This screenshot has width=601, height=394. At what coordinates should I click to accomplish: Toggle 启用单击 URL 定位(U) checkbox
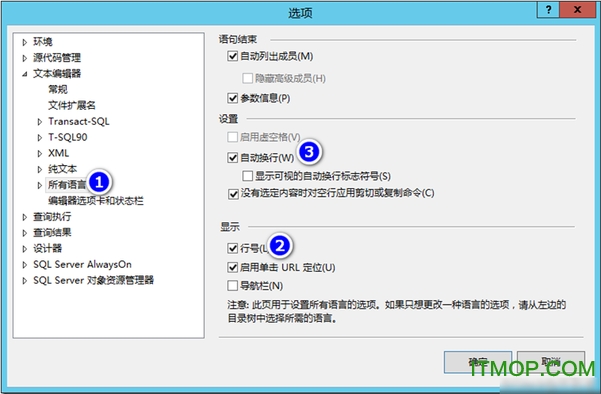233,267
